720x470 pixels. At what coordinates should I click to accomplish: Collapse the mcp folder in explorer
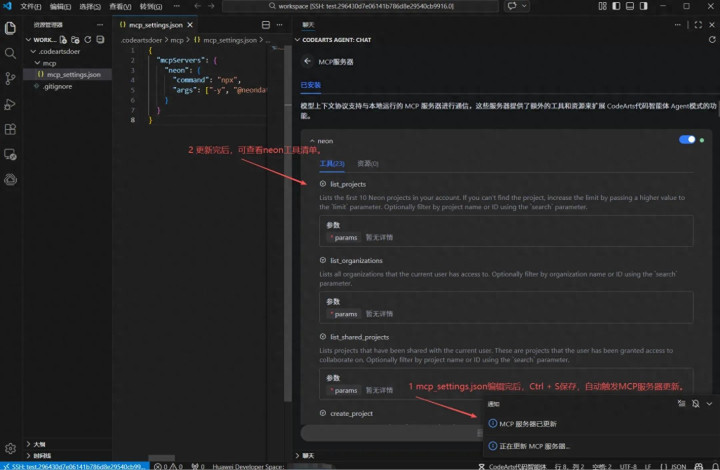pyautogui.click(x=38, y=62)
